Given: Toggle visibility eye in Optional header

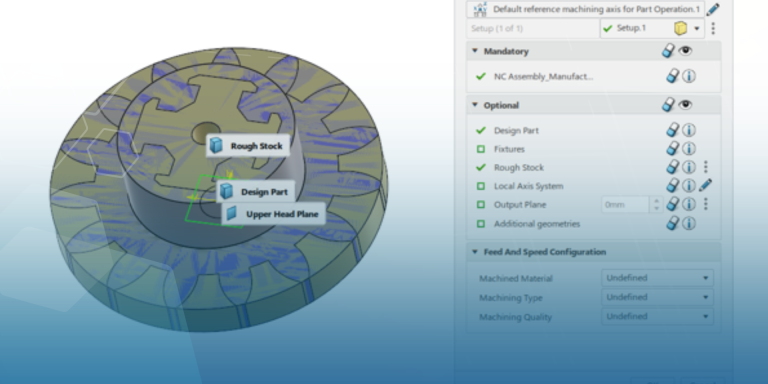Looking at the screenshot, I should coord(685,104).
